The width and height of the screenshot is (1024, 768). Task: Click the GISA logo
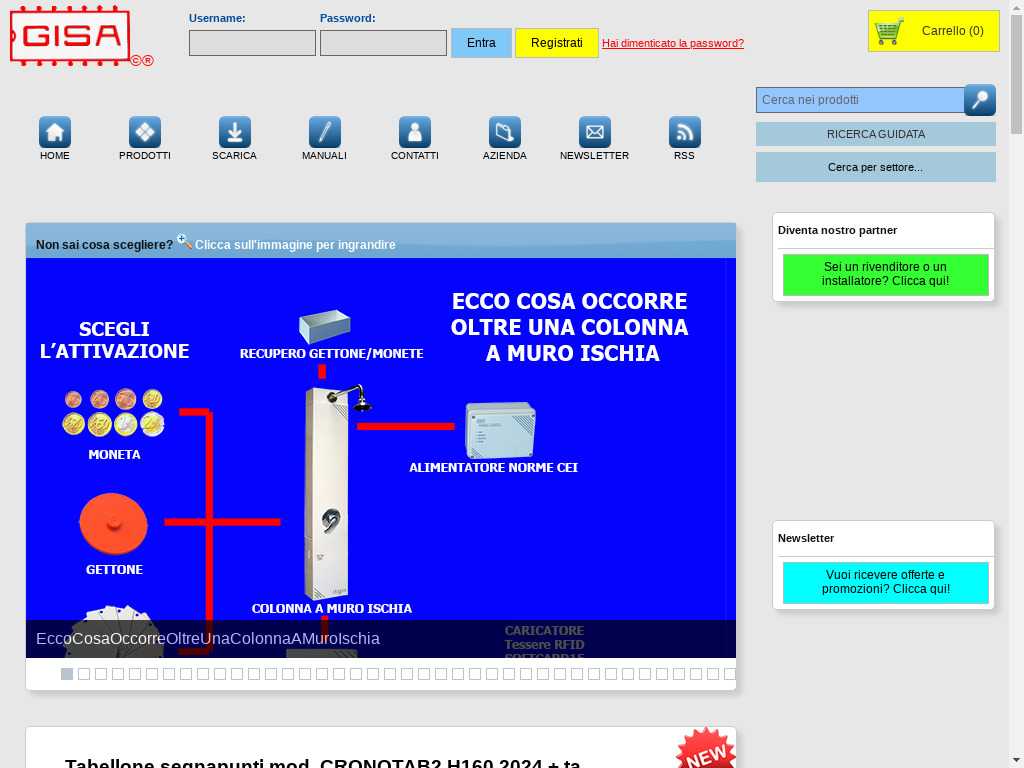click(82, 36)
